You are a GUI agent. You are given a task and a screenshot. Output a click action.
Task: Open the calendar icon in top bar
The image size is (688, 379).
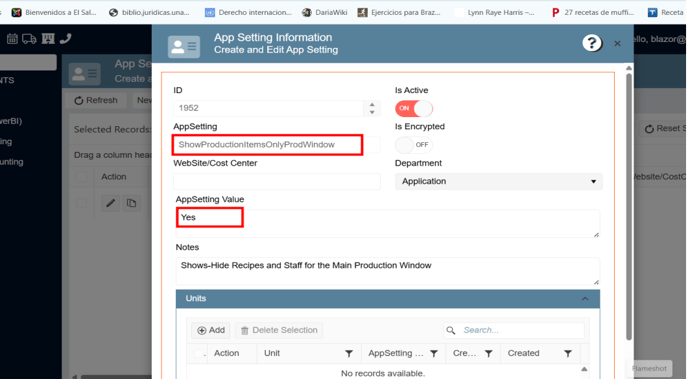coord(12,39)
